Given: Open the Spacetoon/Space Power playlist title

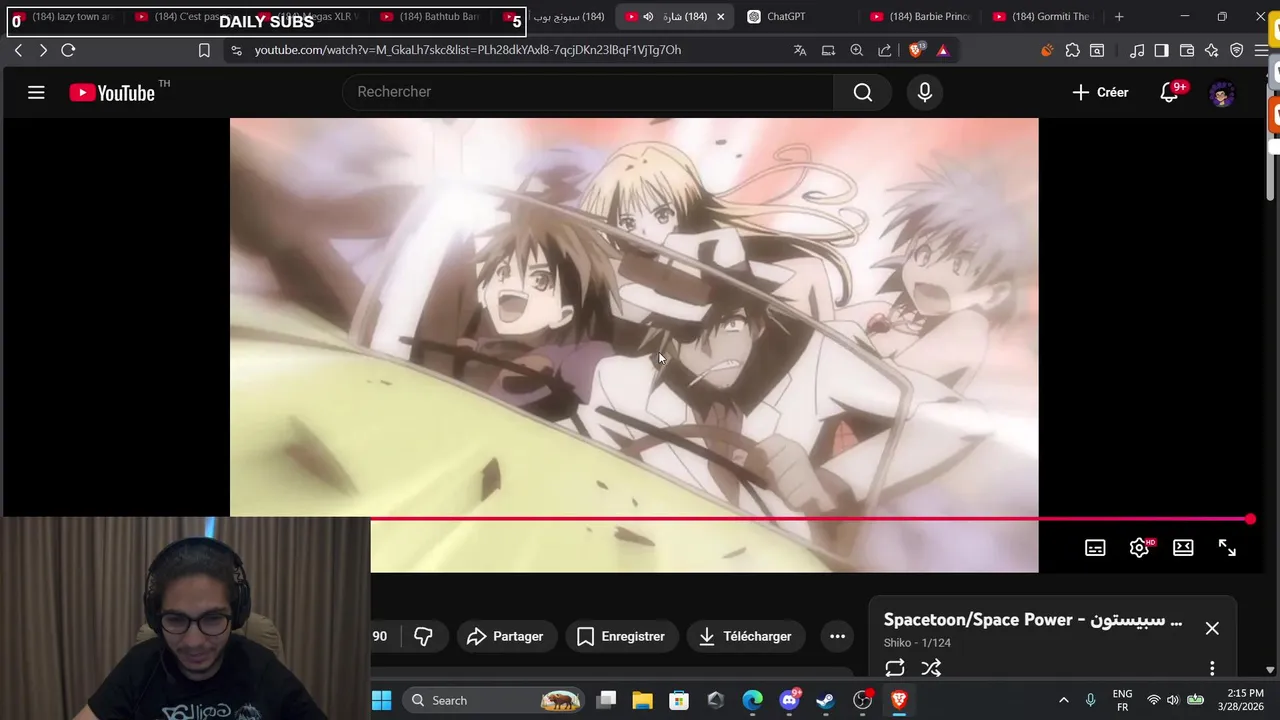Looking at the screenshot, I should coord(1033,620).
